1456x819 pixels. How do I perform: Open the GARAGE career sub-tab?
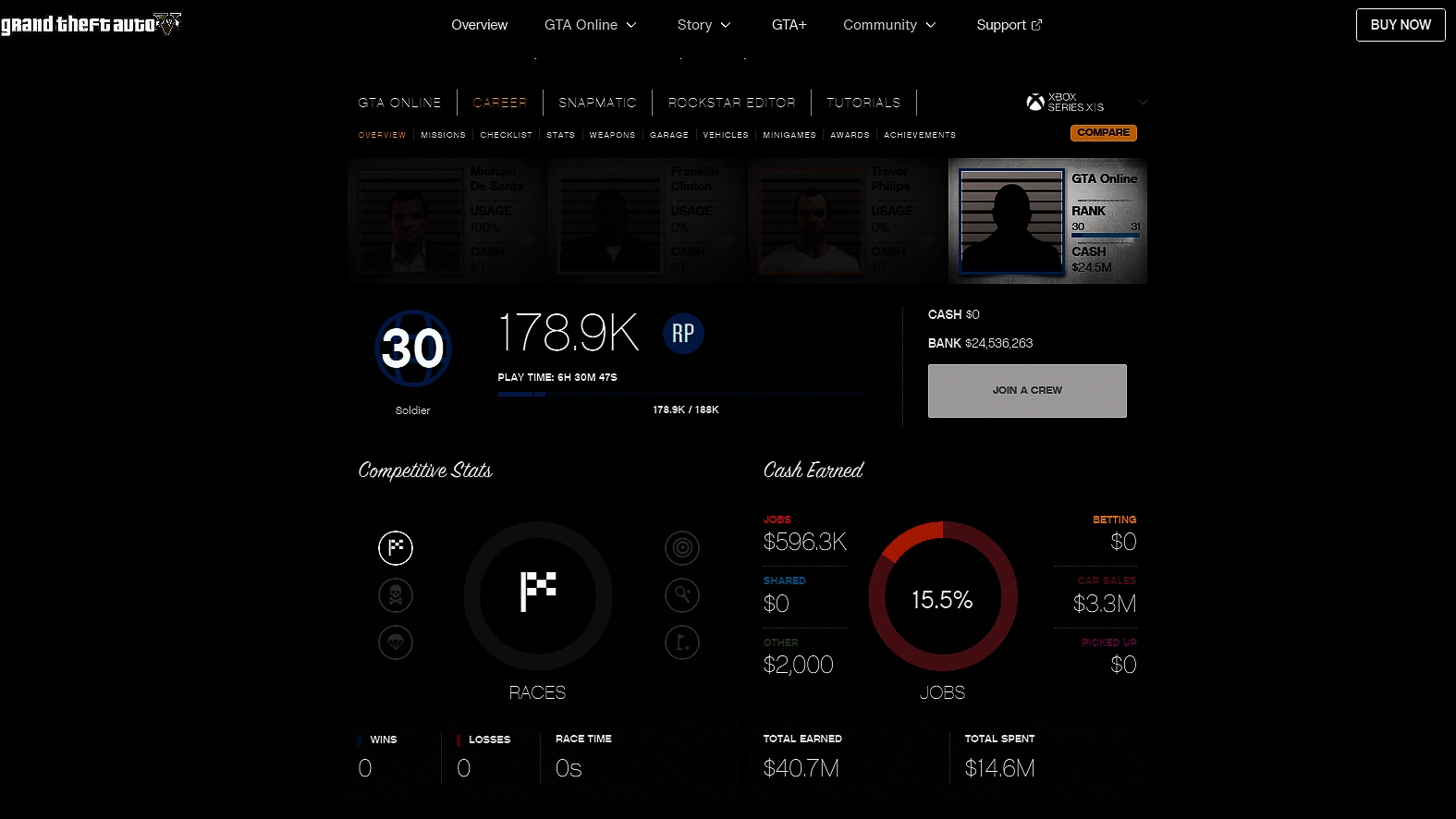[x=669, y=135]
